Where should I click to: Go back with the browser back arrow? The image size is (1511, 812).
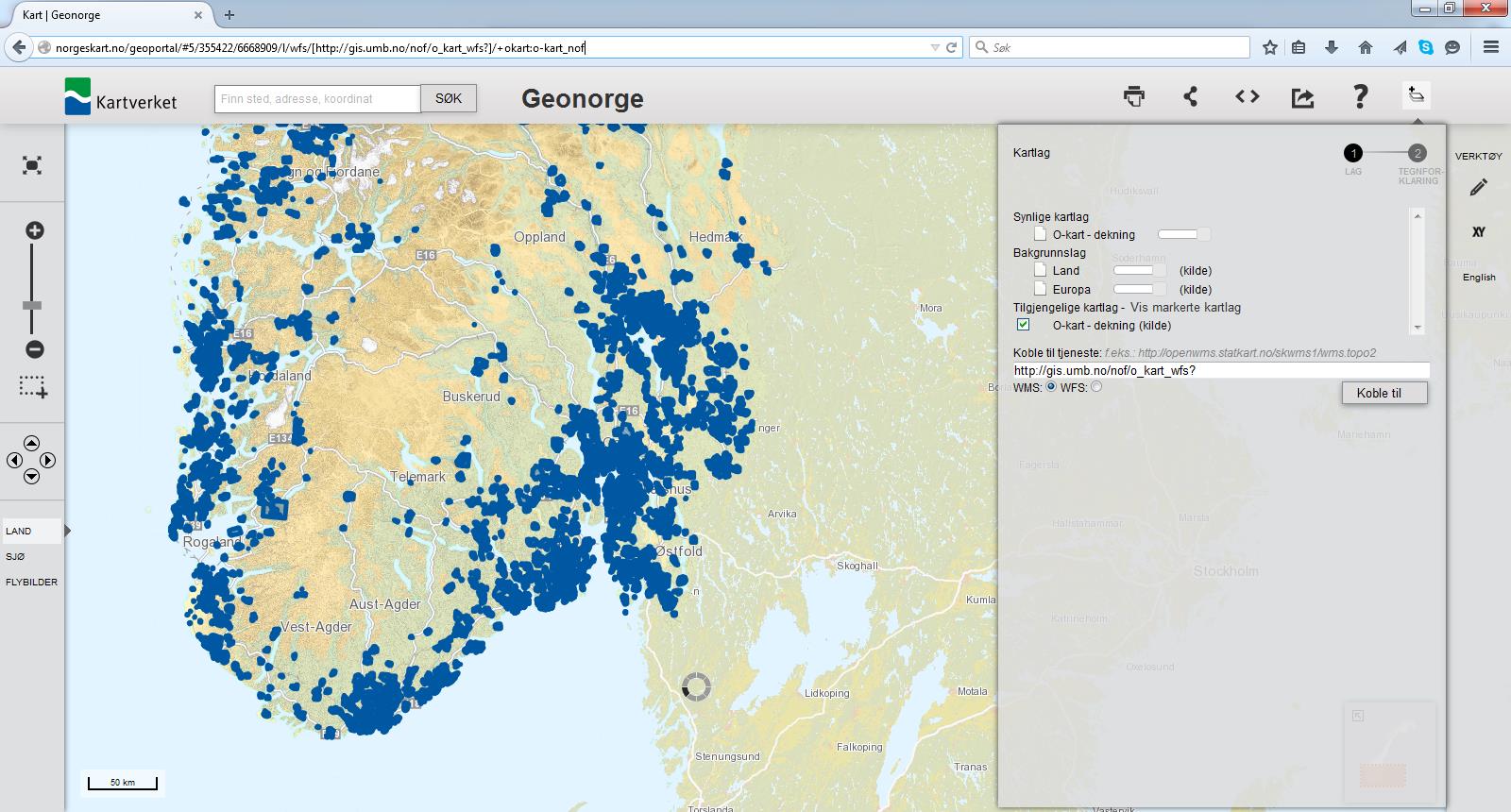[x=18, y=47]
